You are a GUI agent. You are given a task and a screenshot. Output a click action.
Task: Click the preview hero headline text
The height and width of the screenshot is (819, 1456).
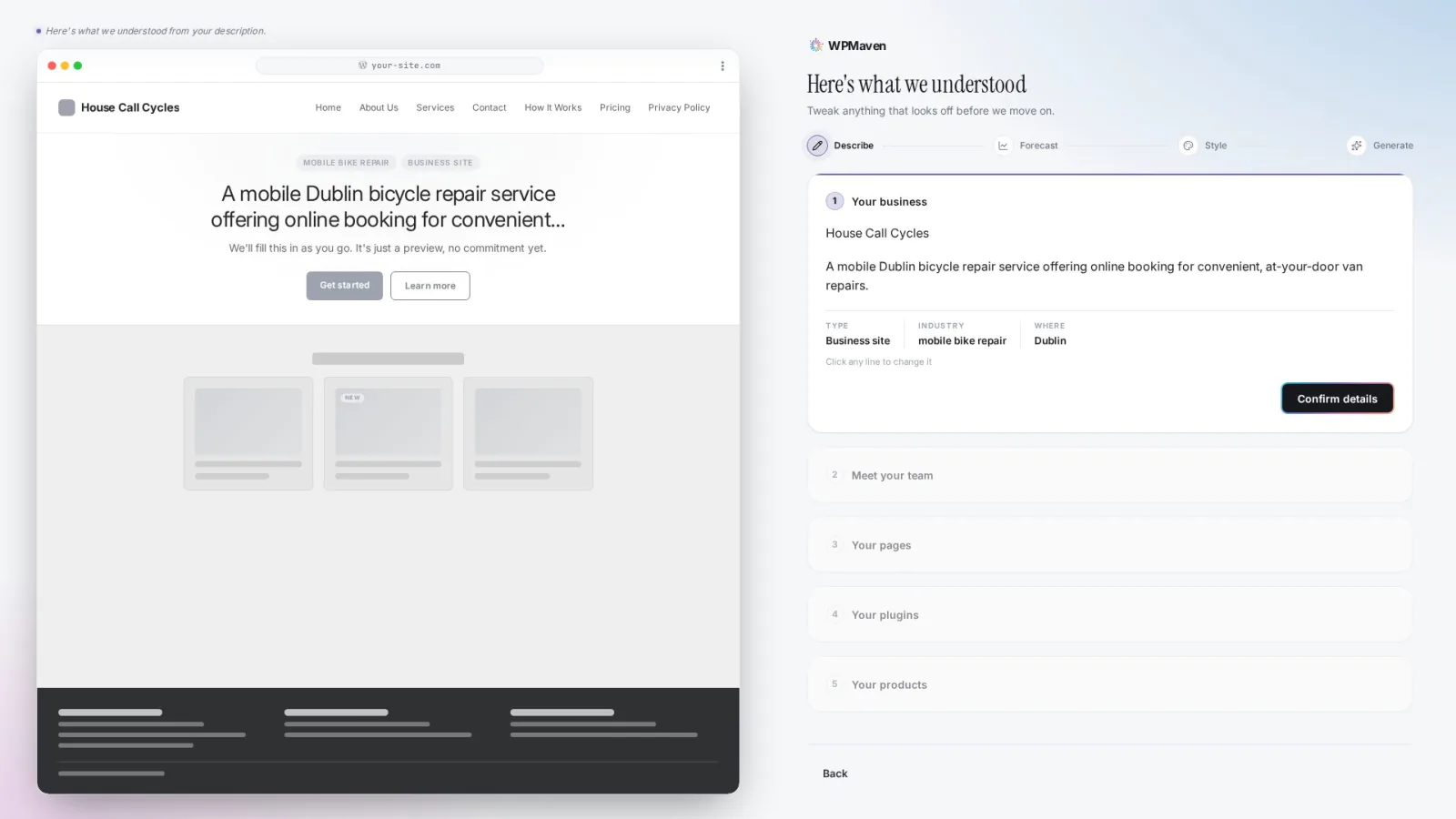(x=388, y=207)
